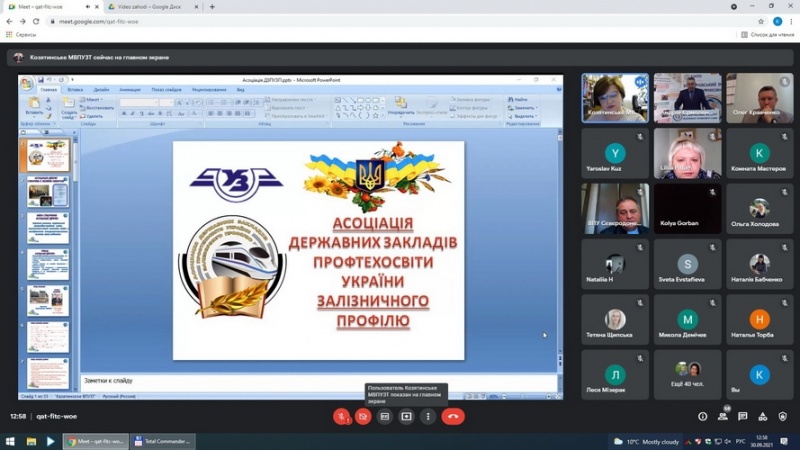Open host controls shield icon
Viewport: 800px width, 450px height.
pos(783,416)
